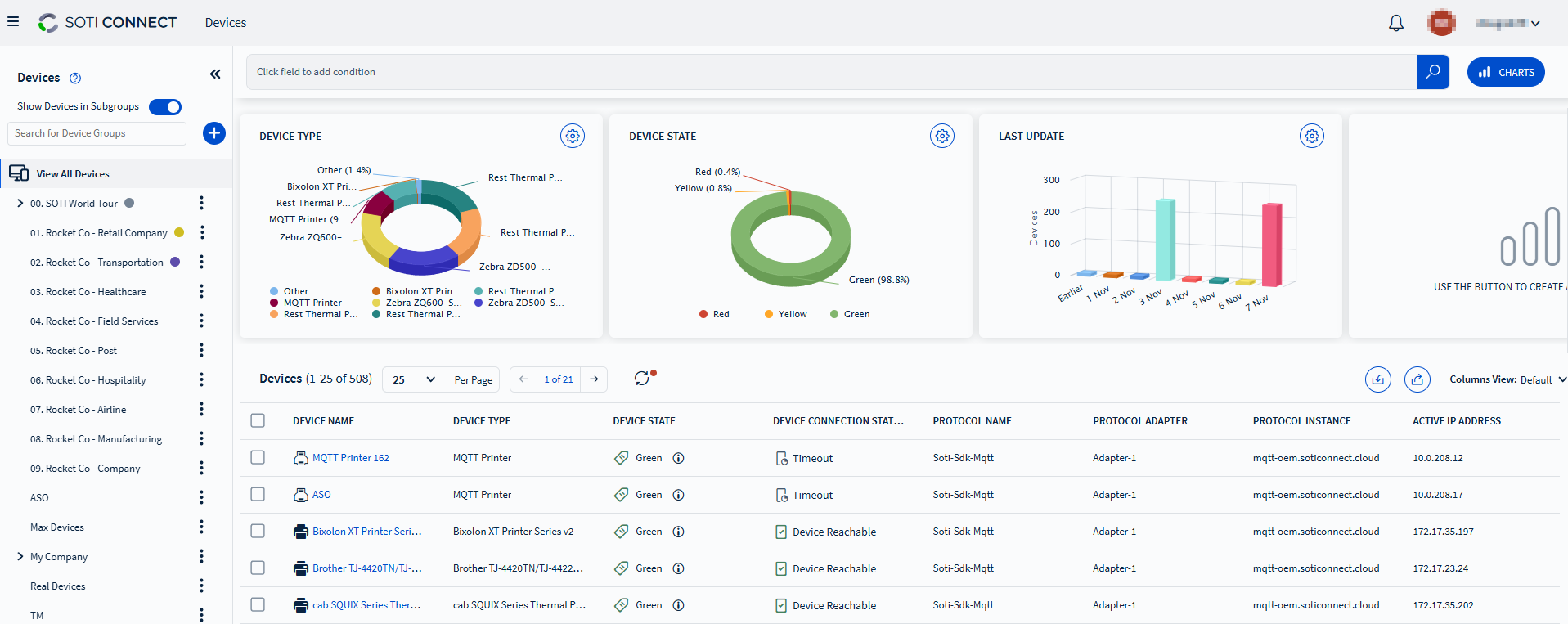
Task: Add a new device group
Action: (214, 133)
